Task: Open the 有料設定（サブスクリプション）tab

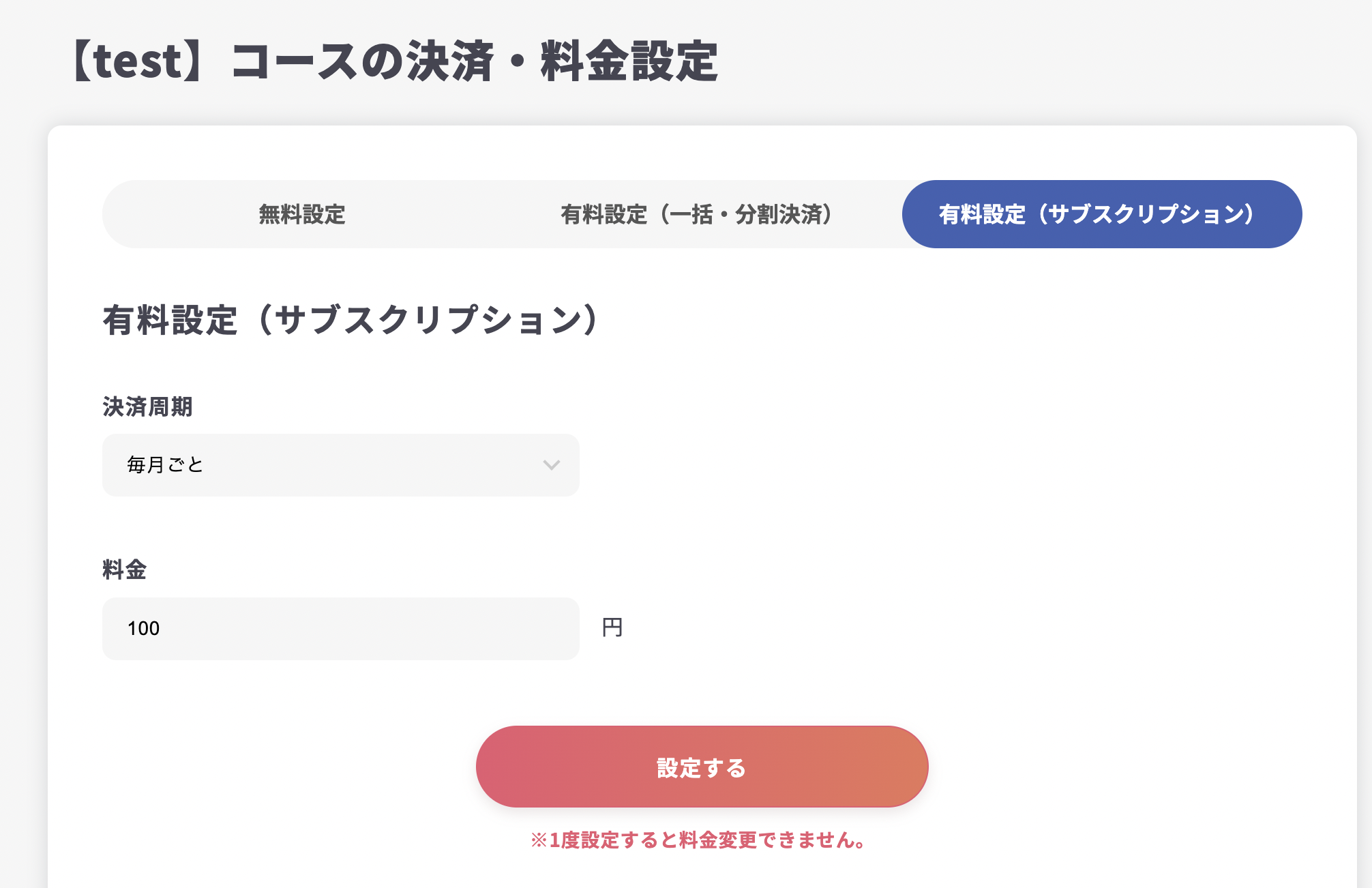Action: point(1101,214)
